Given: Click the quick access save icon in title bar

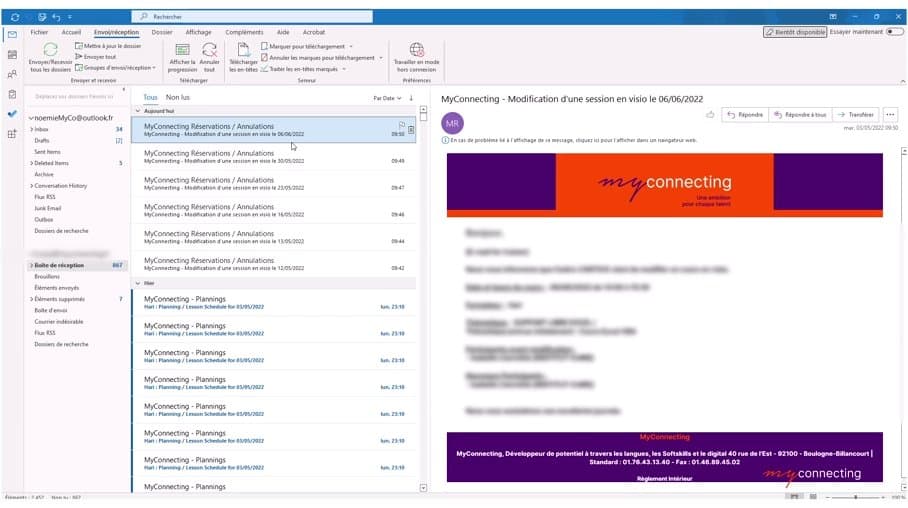Looking at the screenshot, I should (x=42, y=17).
